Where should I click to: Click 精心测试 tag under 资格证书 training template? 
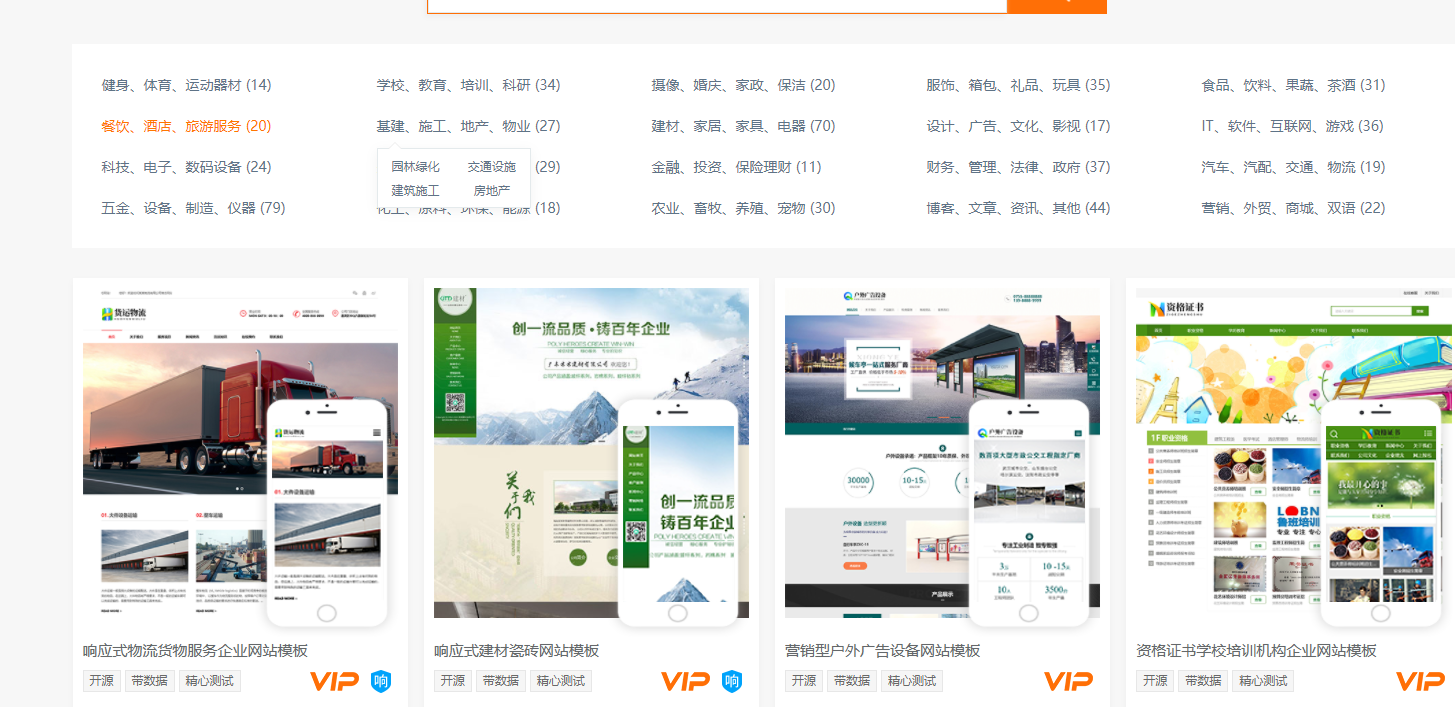pyautogui.click(x=1263, y=681)
